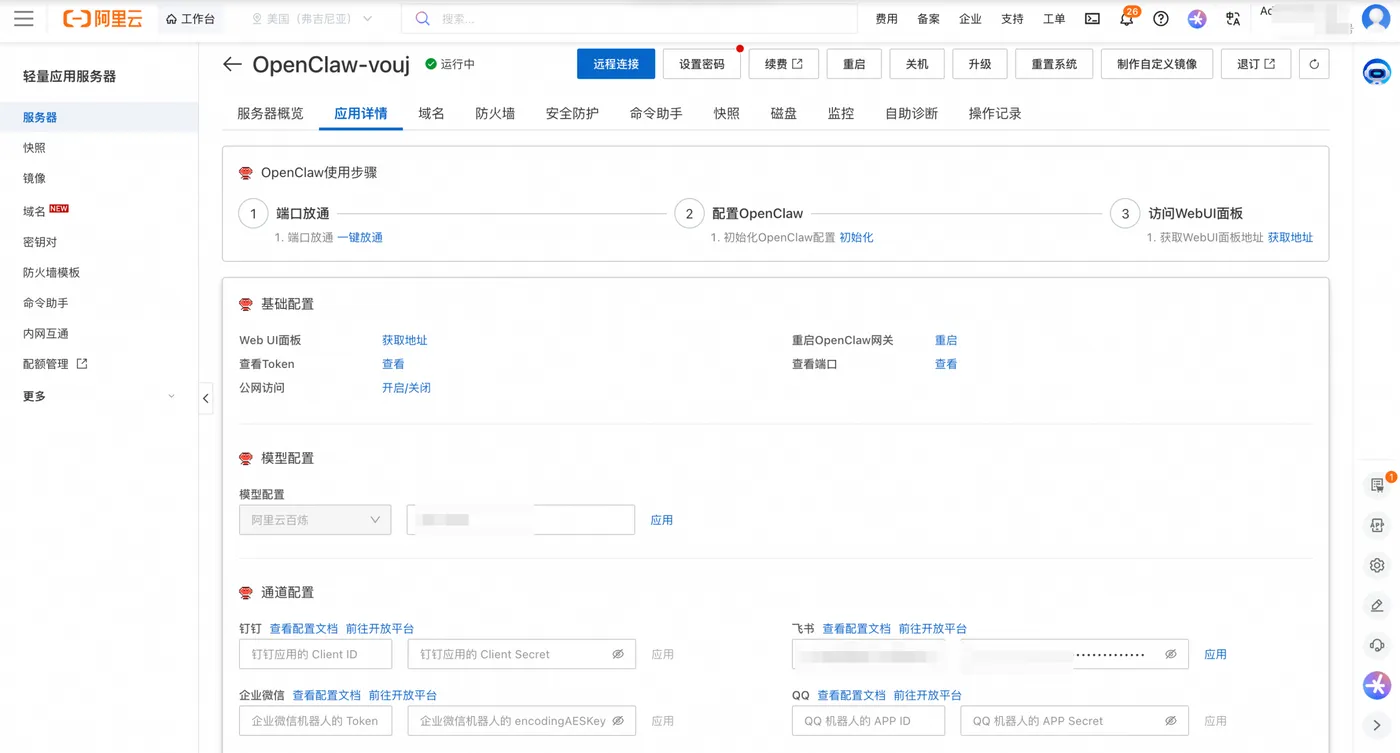Open the hamburger menu at top left
The image size is (1400, 753).
[24, 18]
